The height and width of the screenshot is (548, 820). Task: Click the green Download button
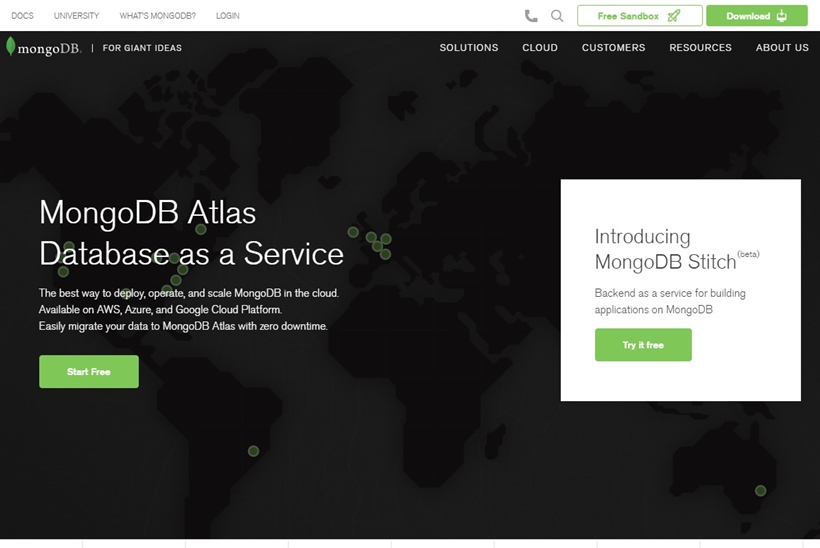(x=757, y=16)
